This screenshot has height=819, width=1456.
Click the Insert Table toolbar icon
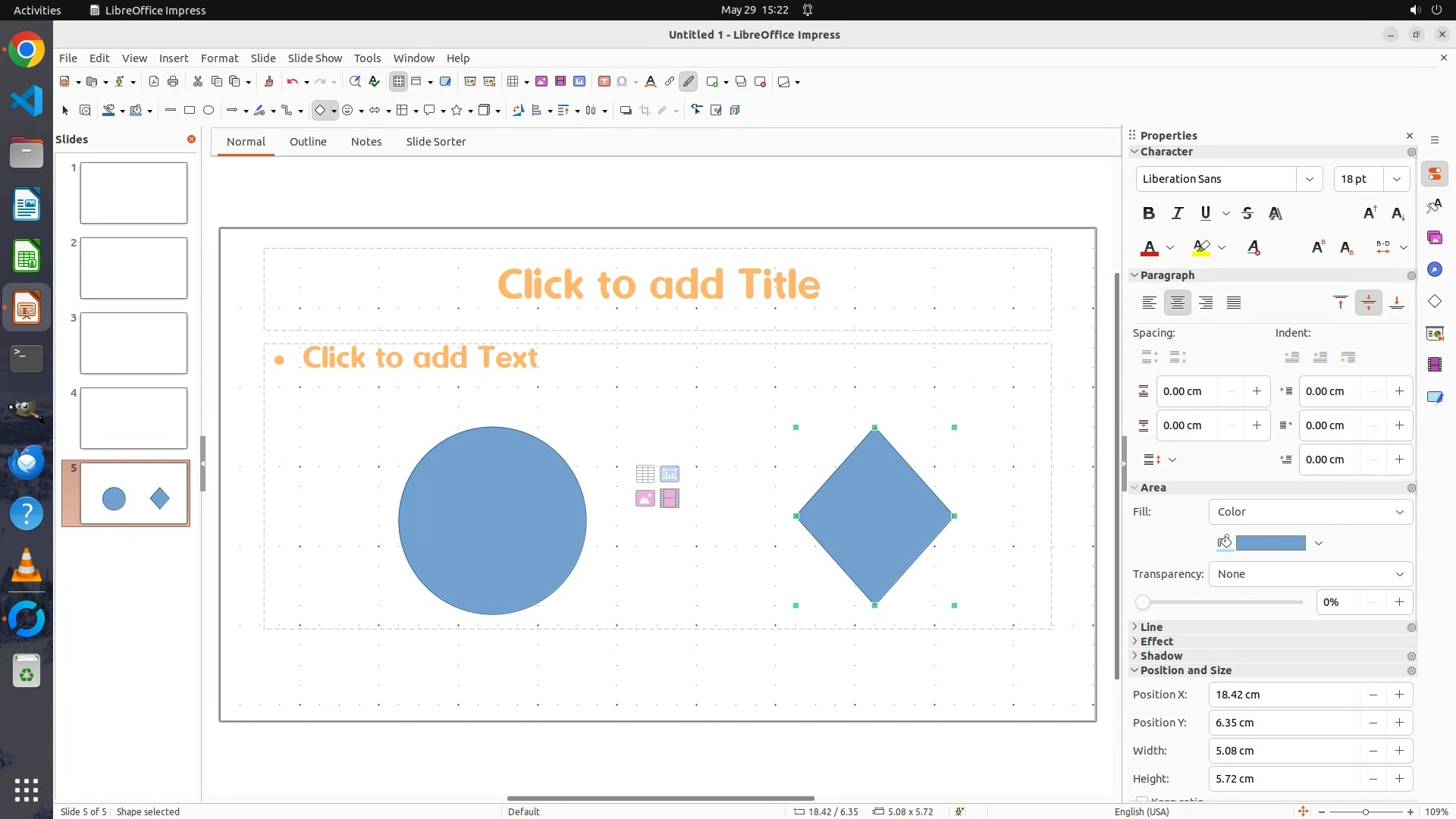coord(513,82)
